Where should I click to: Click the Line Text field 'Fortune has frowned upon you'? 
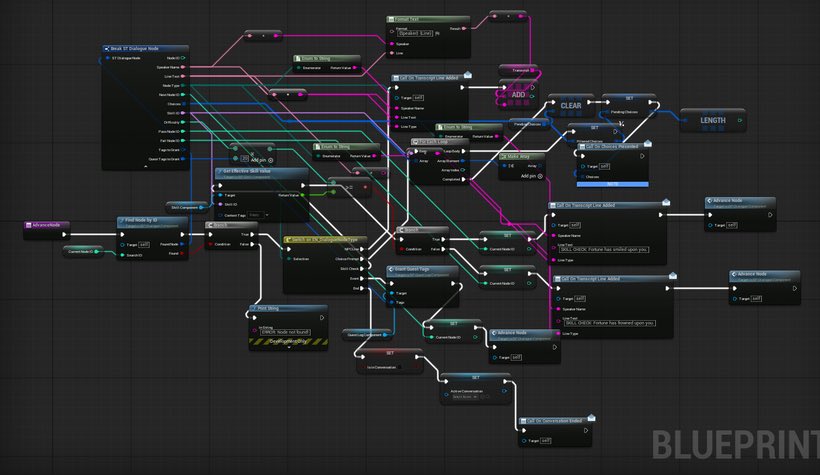point(610,323)
